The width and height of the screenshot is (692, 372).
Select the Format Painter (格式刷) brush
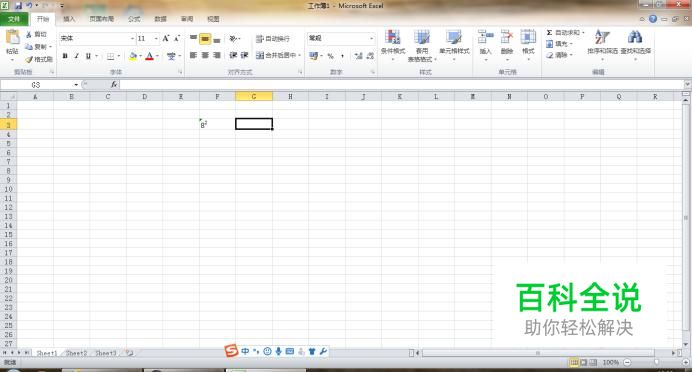(29, 59)
